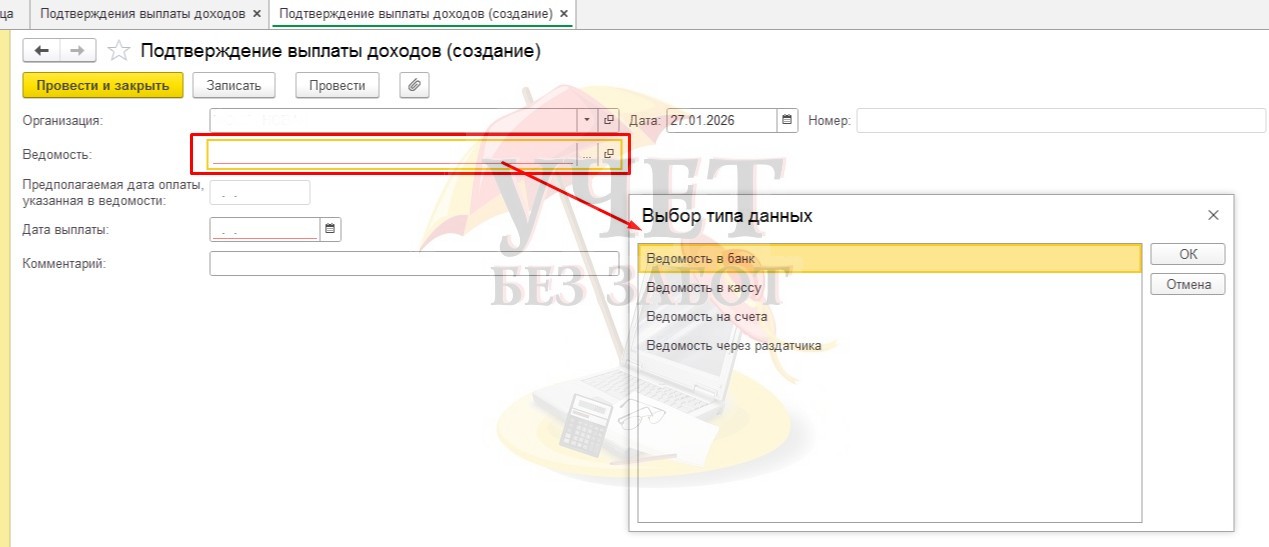Click the Провести button
Image resolution: width=1269 pixels, height=547 pixels.
[337, 86]
